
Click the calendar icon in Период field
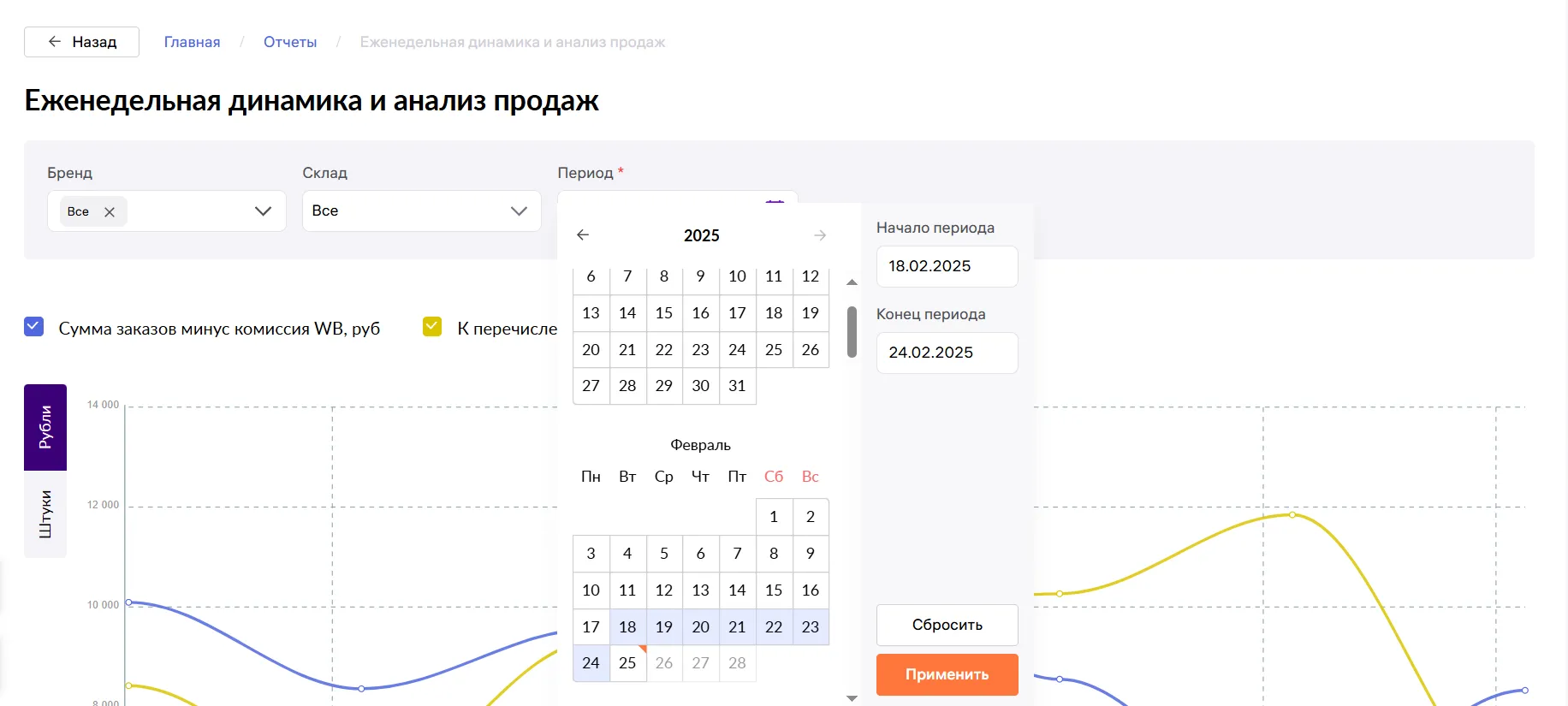[775, 201]
